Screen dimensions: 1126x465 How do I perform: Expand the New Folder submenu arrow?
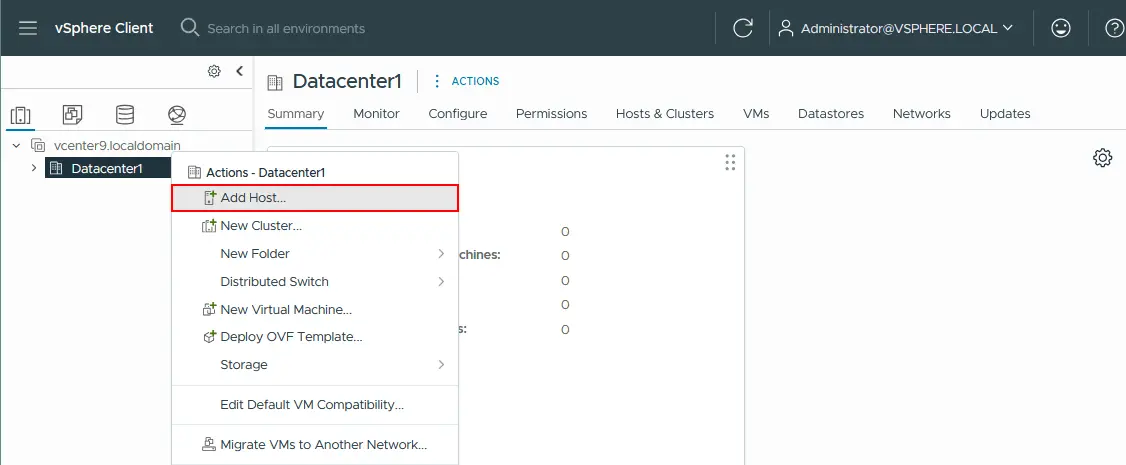[x=441, y=253]
